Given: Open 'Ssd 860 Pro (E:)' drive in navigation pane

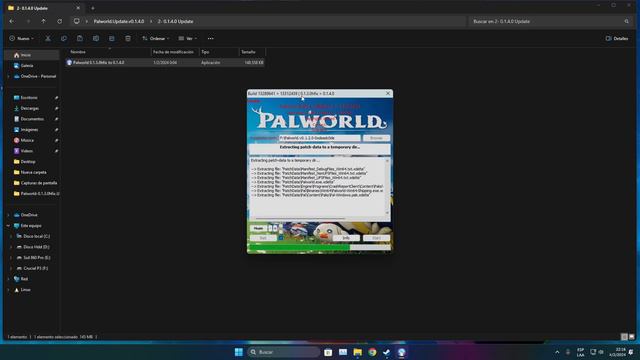Looking at the screenshot, I should tap(37, 258).
